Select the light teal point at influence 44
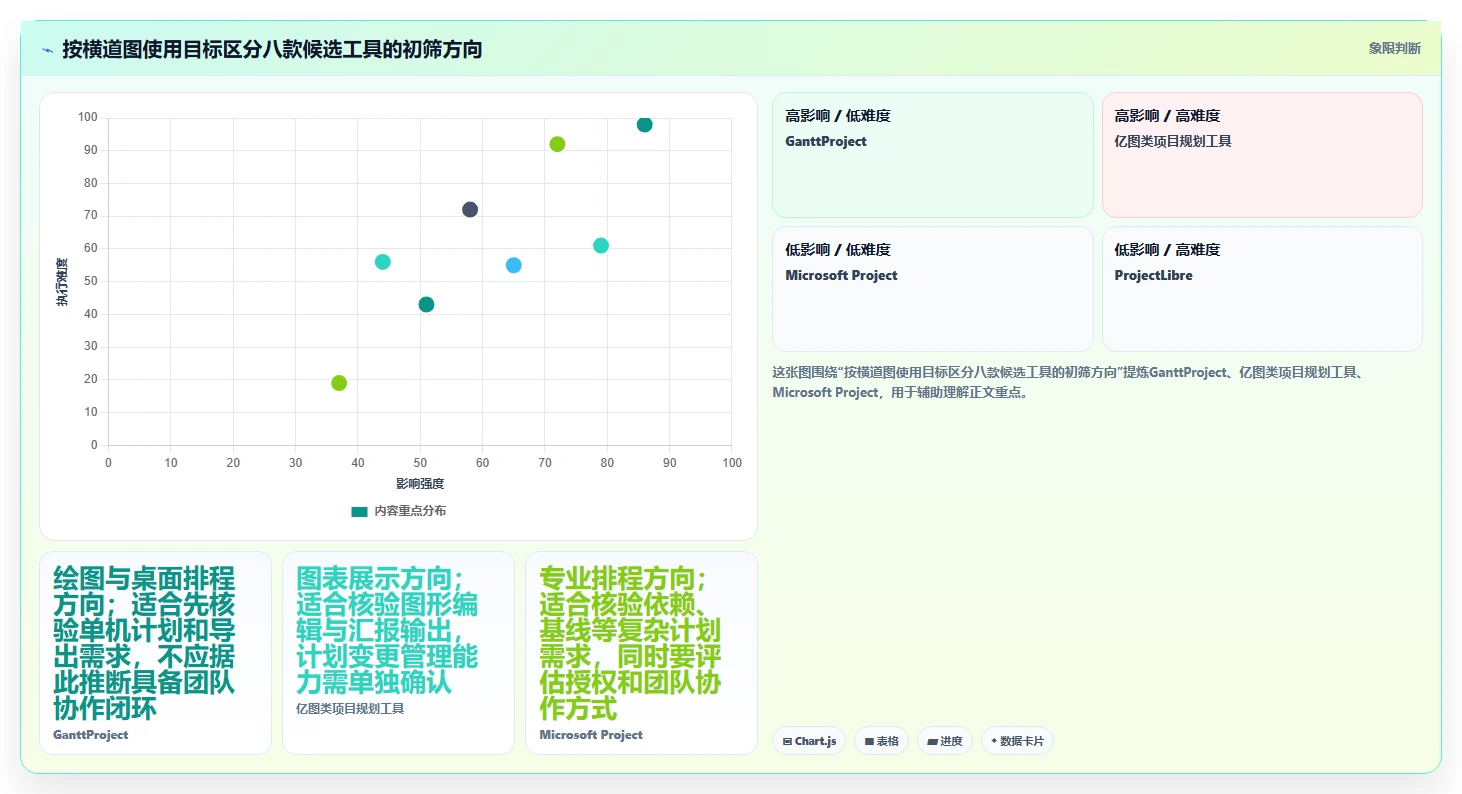The width and height of the screenshot is (1462, 794). tap(382, 262)
